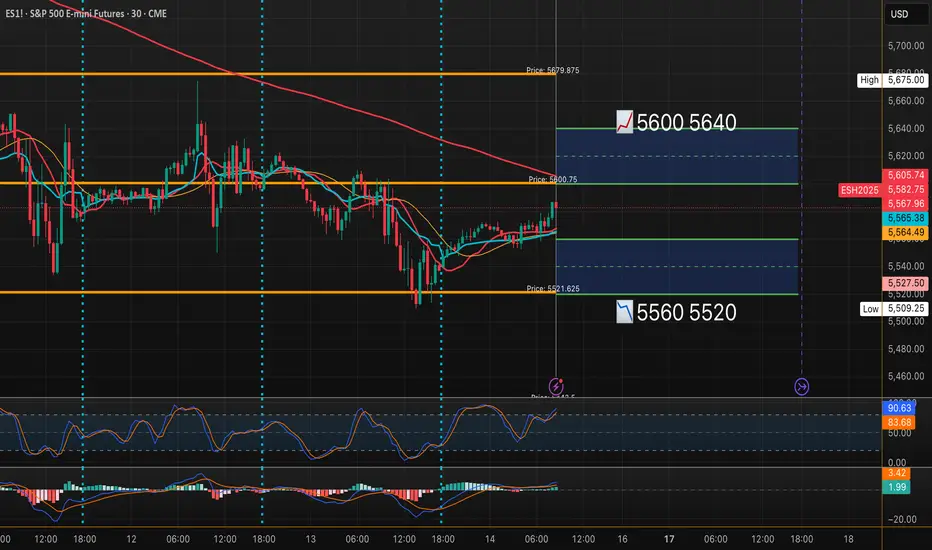Click the purple arrow marker icon at far right
The image size is (932, 550).
tap(801, 386)
